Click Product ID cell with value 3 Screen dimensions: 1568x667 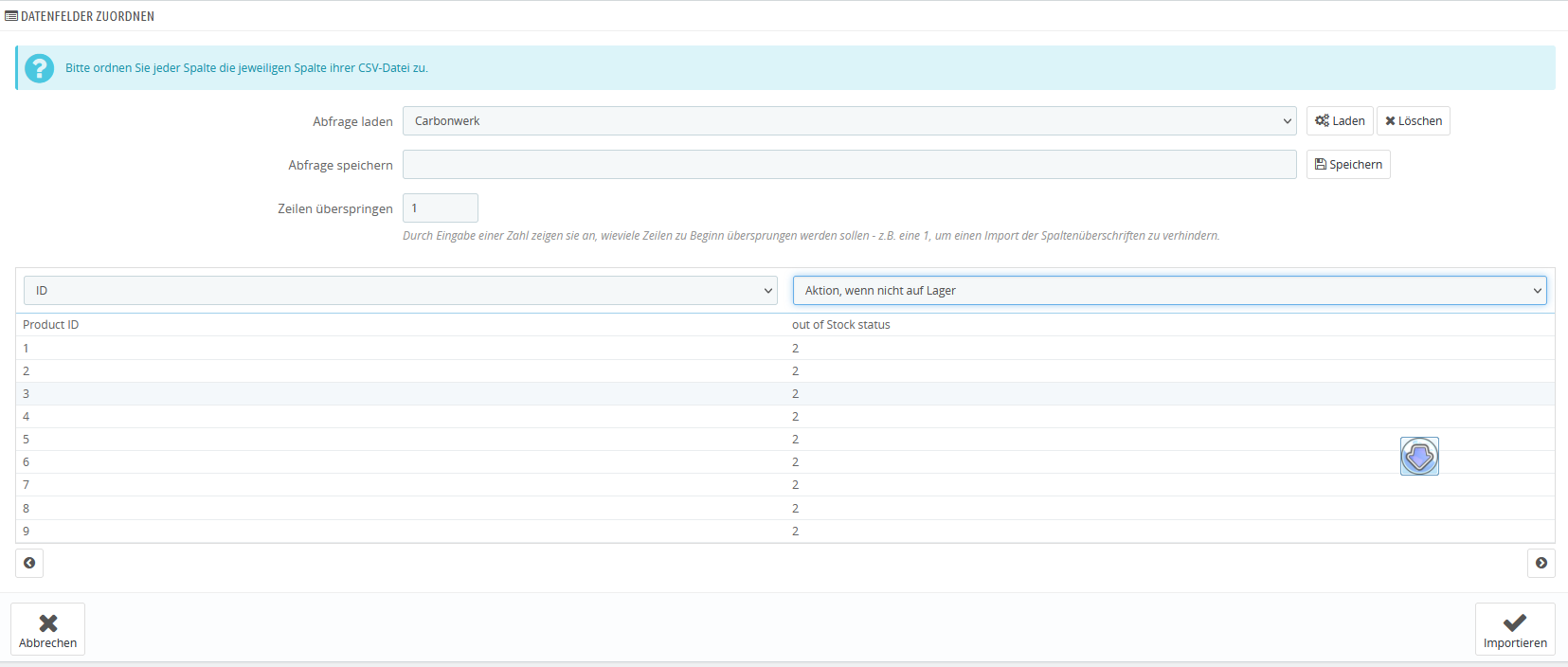click(401, 394)
